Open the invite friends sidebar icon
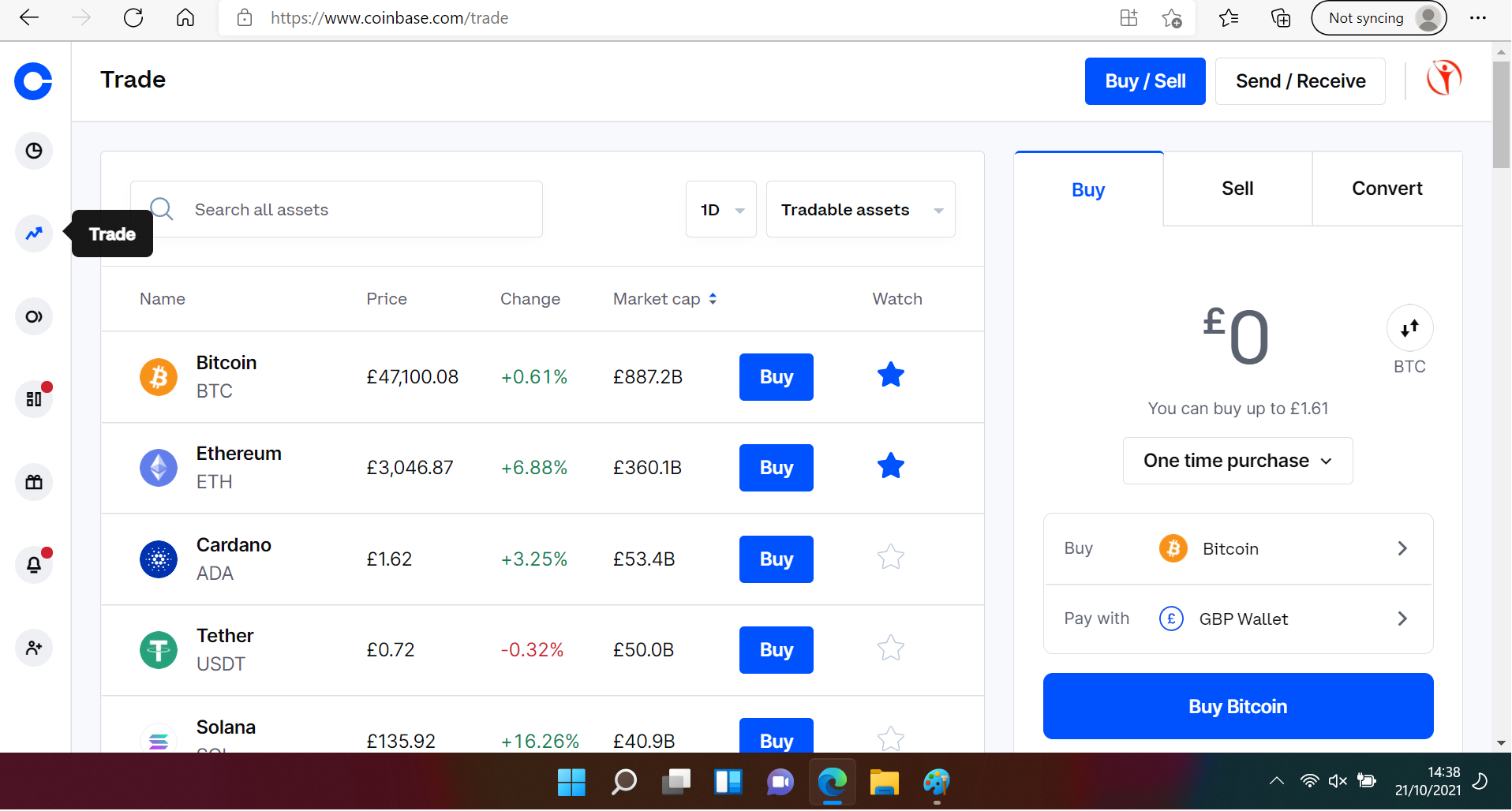This screenshot has width=1512, height=811. [34, 648]
